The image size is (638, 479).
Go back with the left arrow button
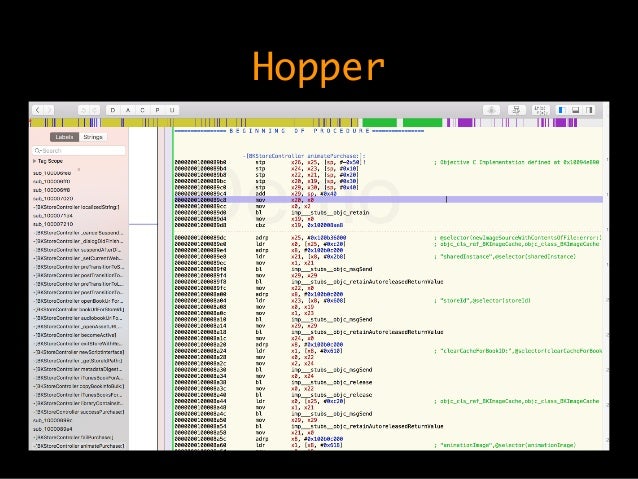pyautogui.click(x=37, y=110)
